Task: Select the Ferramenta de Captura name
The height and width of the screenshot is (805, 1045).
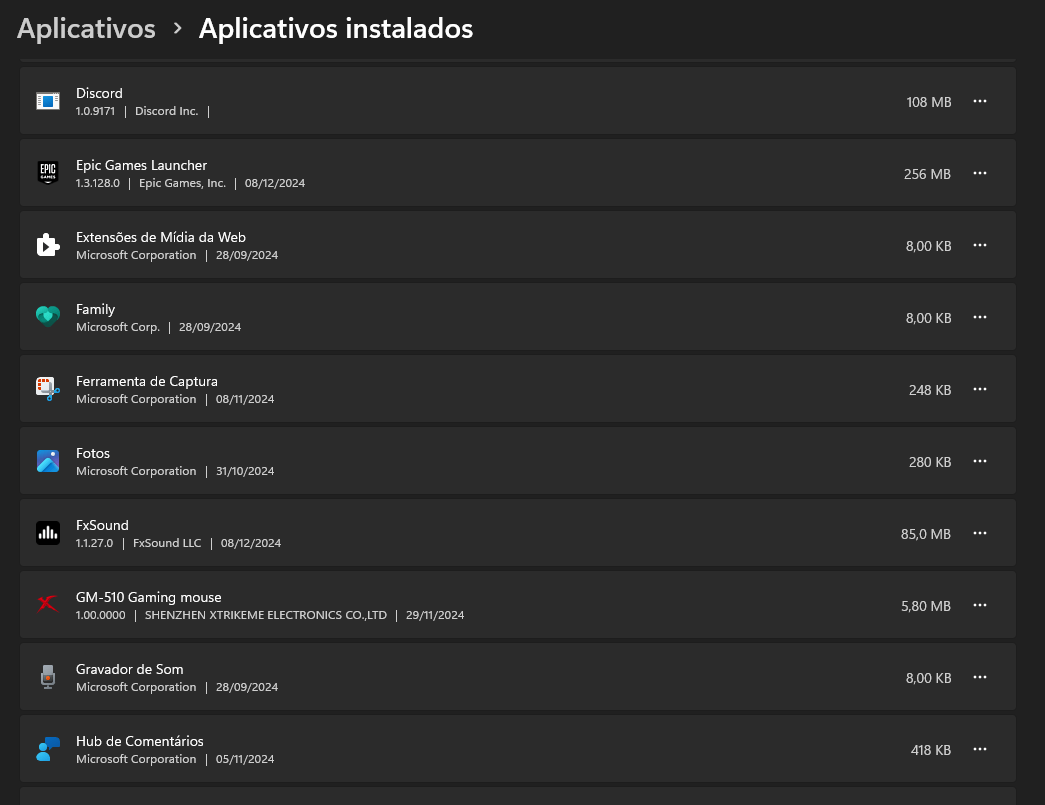Action: click(x=147, y=381)
